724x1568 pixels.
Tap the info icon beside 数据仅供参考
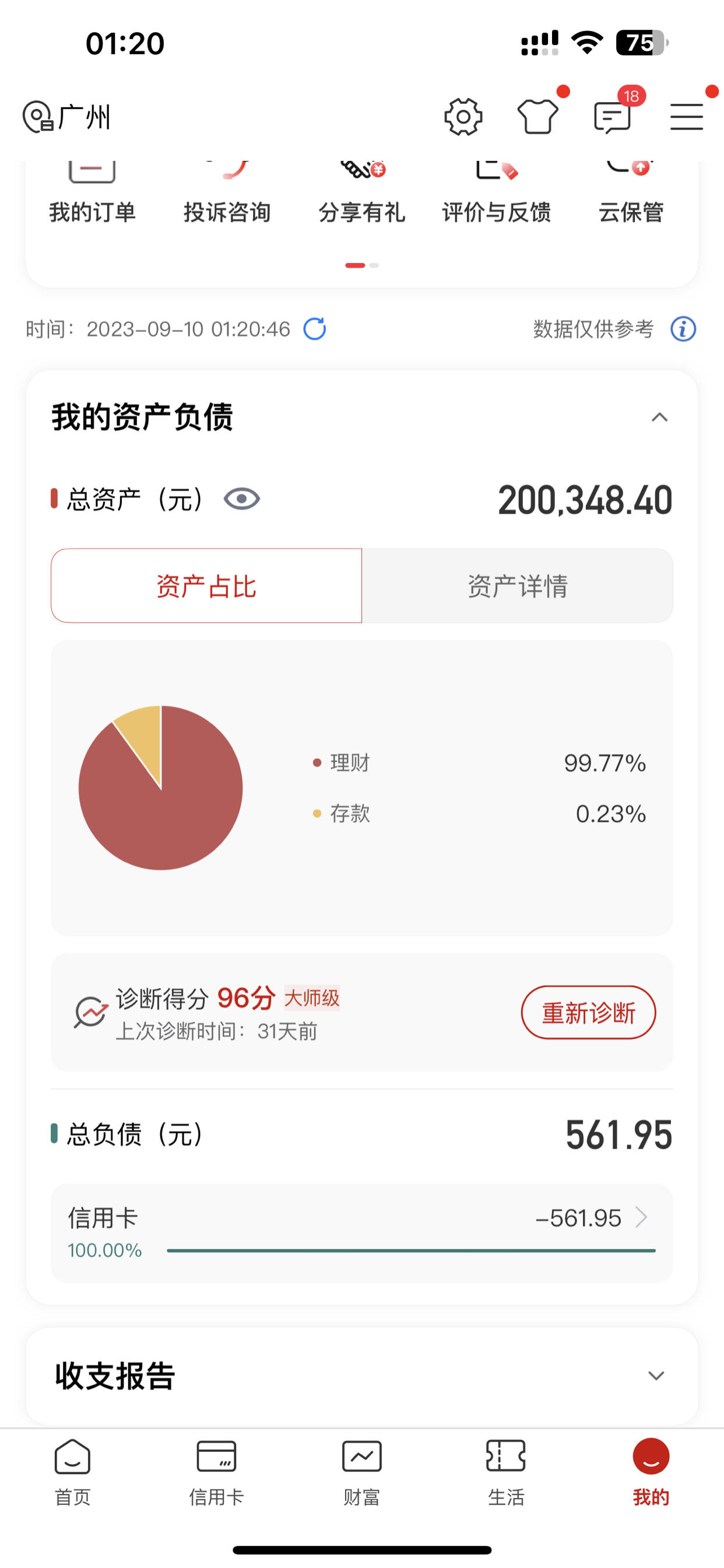(x=683, y=328)
